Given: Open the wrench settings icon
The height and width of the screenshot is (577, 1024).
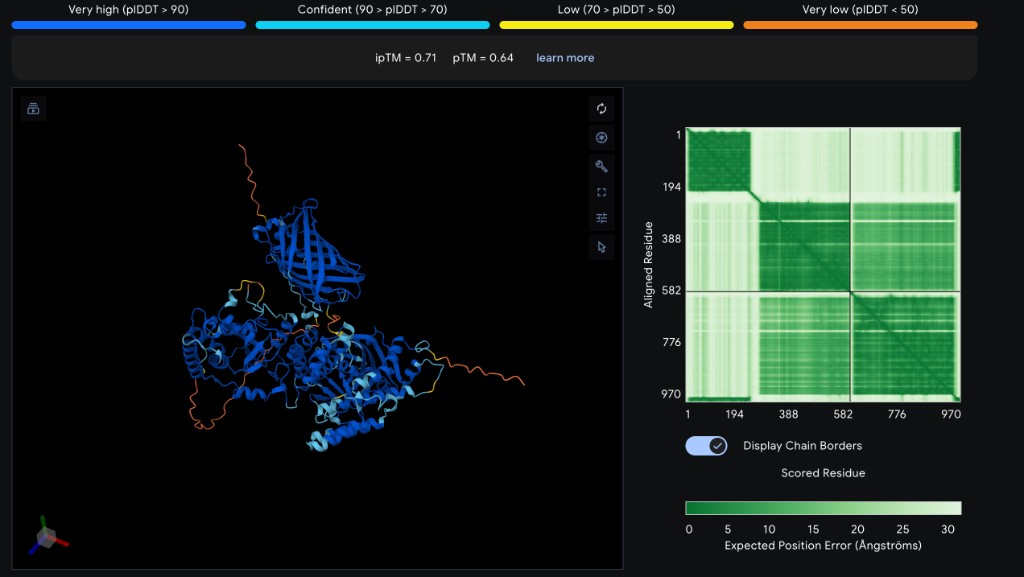Looking at the screenshot, I should click(601, 166).
